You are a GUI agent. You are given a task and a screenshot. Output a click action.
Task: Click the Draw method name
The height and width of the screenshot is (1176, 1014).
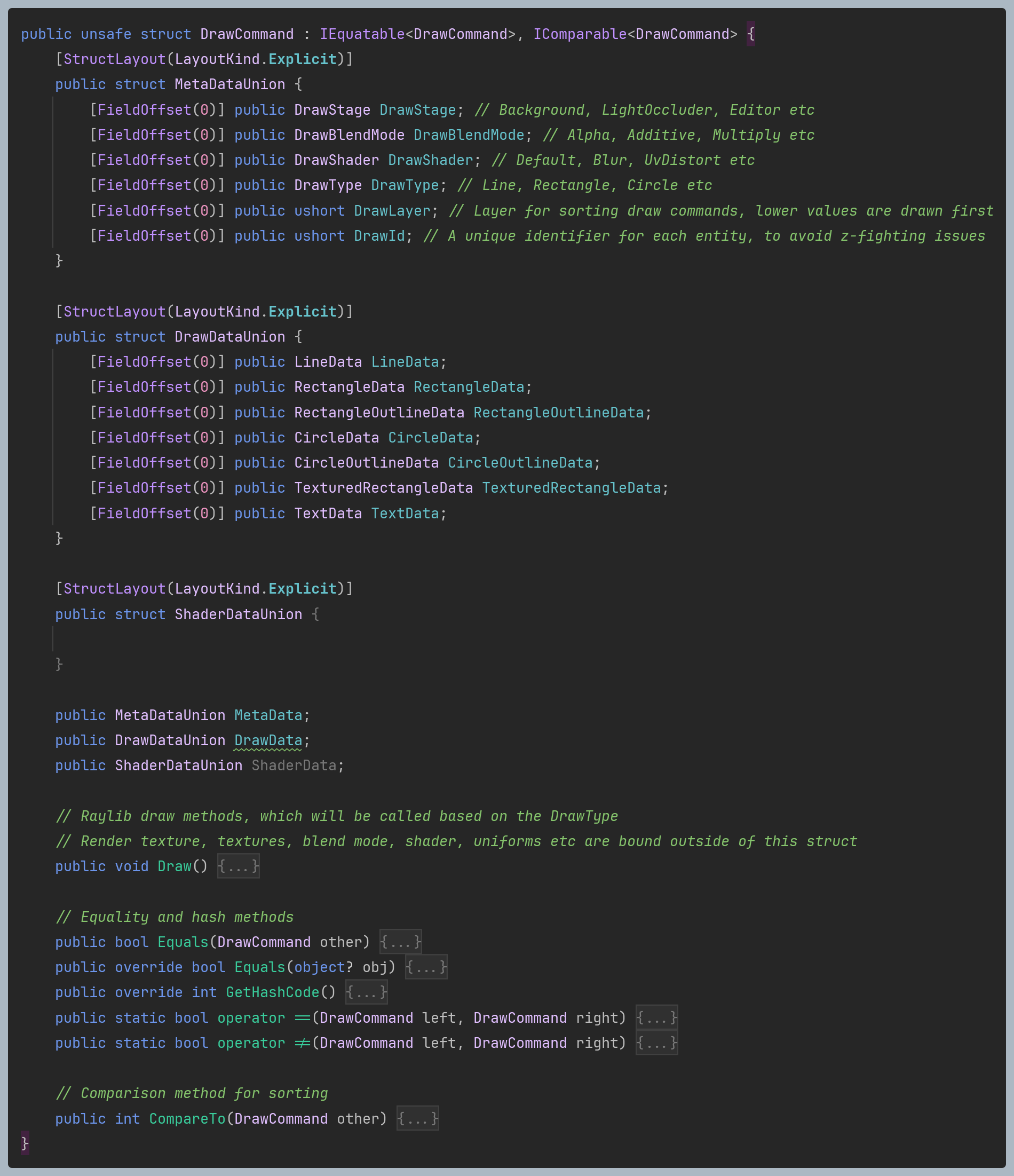175,866
